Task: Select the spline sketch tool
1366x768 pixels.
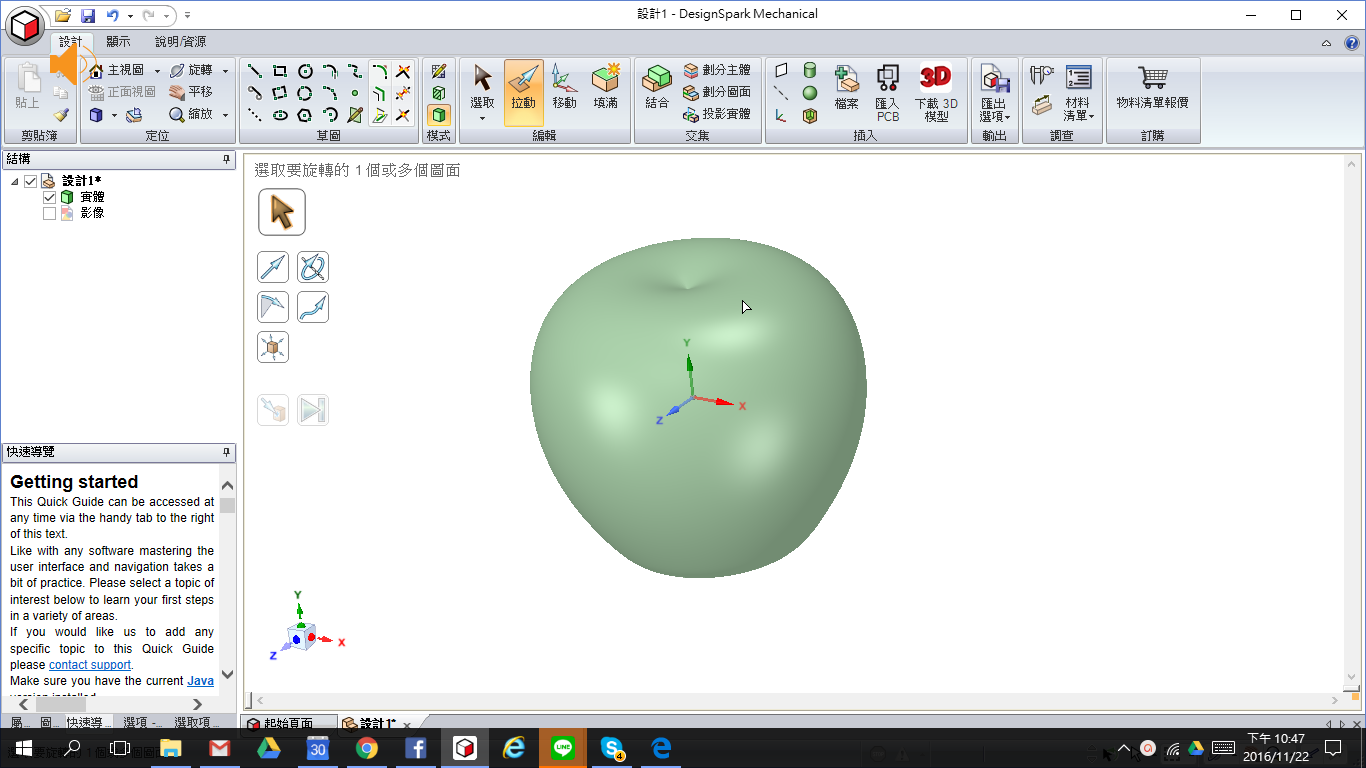Action: 355,71
